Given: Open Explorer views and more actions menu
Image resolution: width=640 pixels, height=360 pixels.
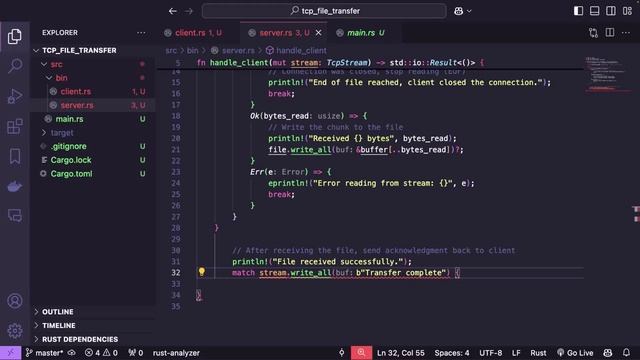Looking at the screenshot, I should (141, 33).
